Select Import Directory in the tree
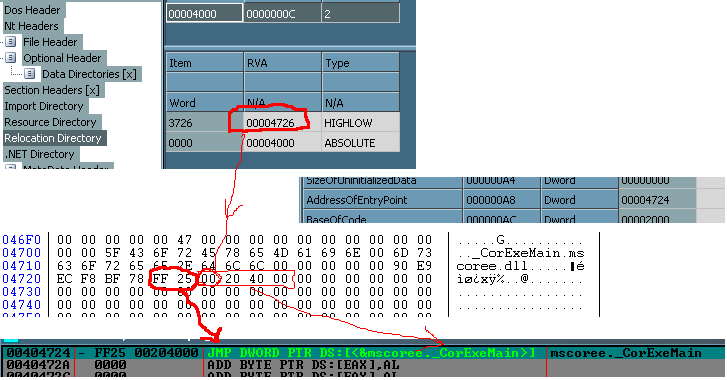 (x=44, y=106)
